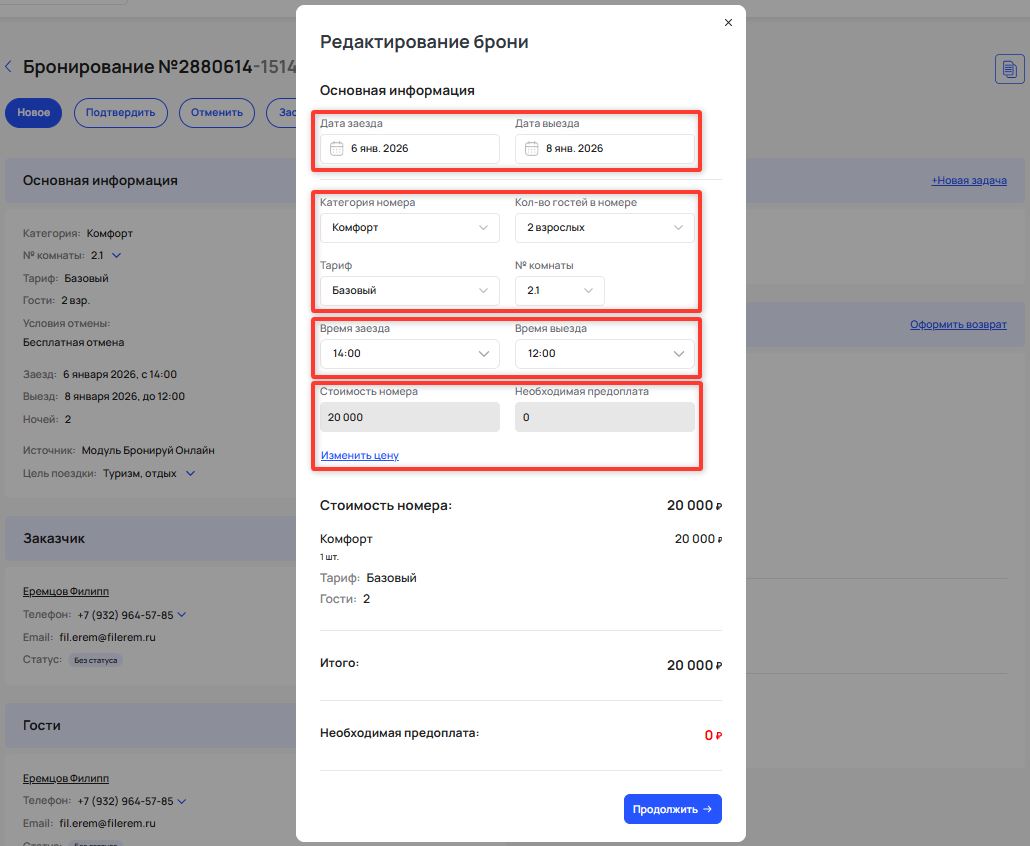
Task: Click the Отменить button
Action: (x=216, y=112)
